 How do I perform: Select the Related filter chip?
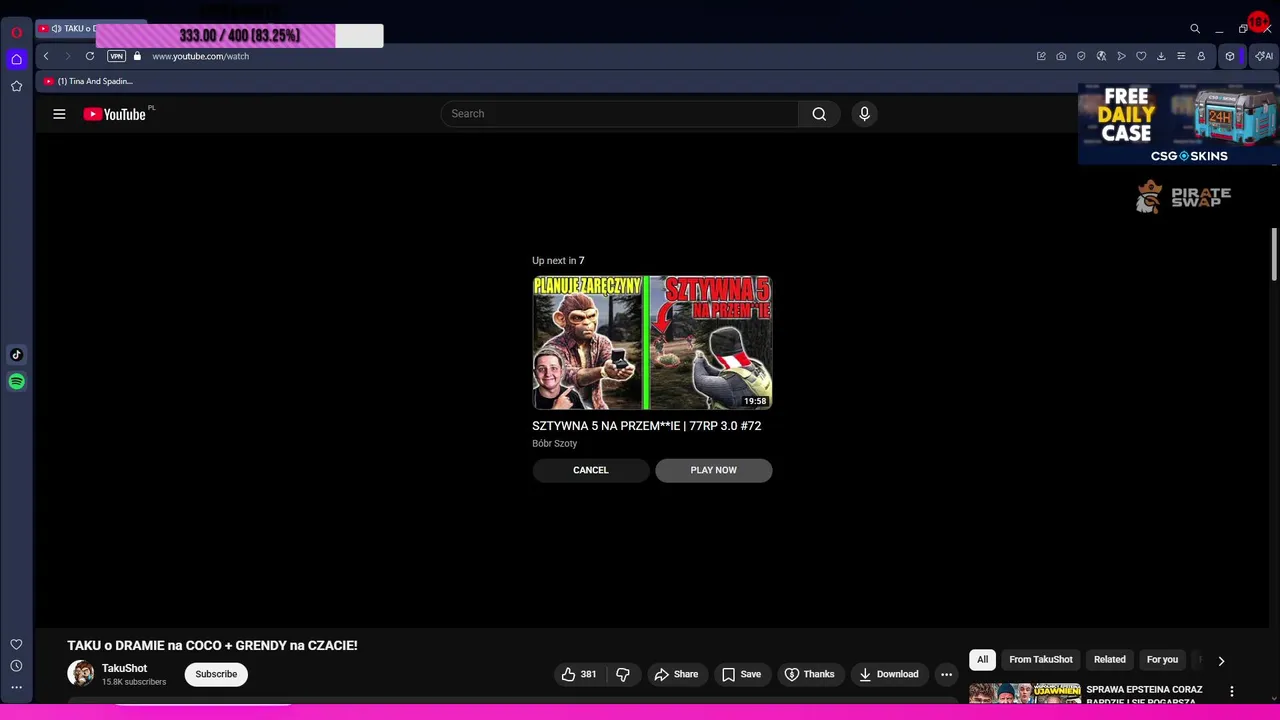tap(1110, 660)
